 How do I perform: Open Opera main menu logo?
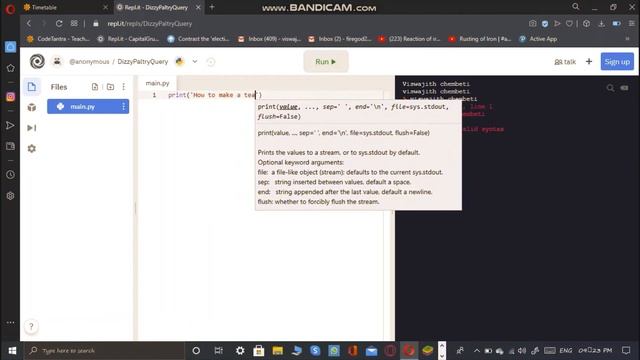coord(10,9)
